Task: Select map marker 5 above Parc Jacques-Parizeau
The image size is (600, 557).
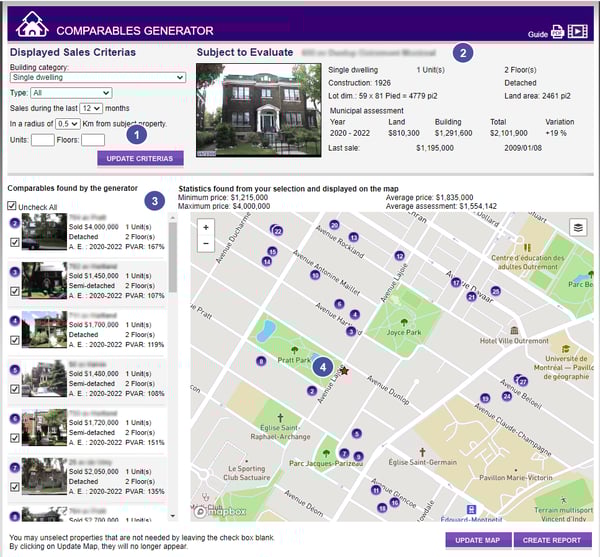Action: (x=356, y=433)
